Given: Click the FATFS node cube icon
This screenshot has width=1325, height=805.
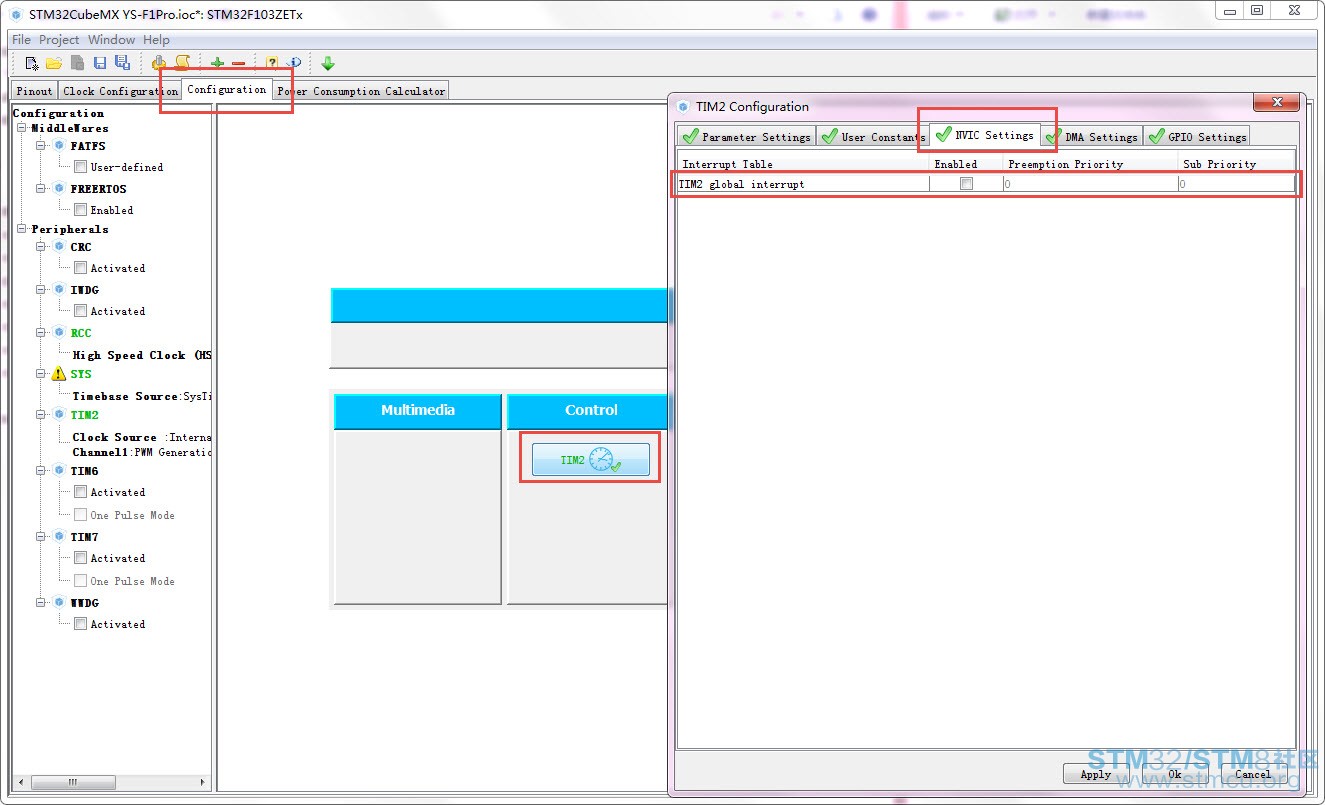Looking at the screenshot, I should (x=59, y=146).
